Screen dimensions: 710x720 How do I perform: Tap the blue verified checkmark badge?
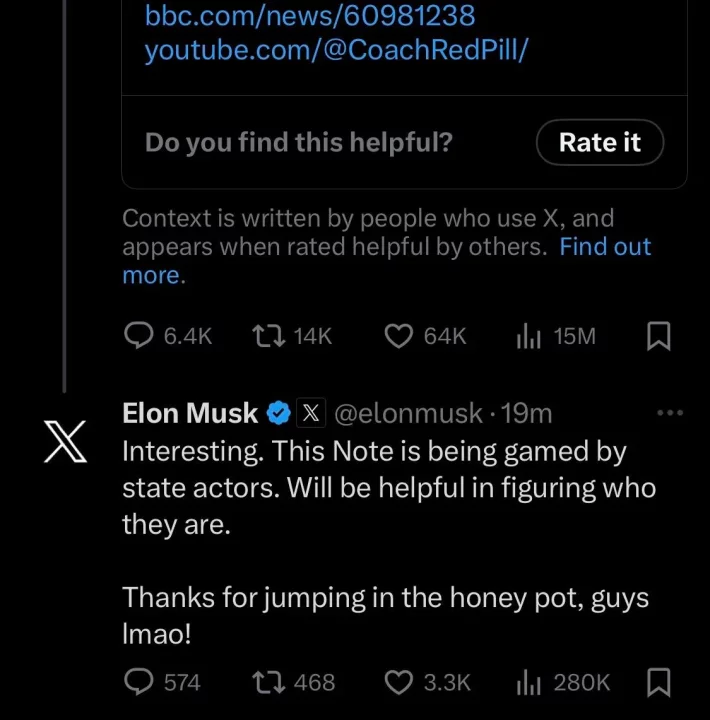coord(280,412)
